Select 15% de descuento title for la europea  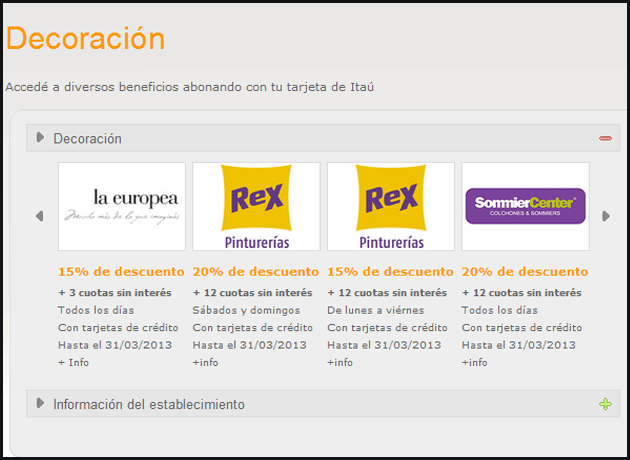(x=121, y=272)
